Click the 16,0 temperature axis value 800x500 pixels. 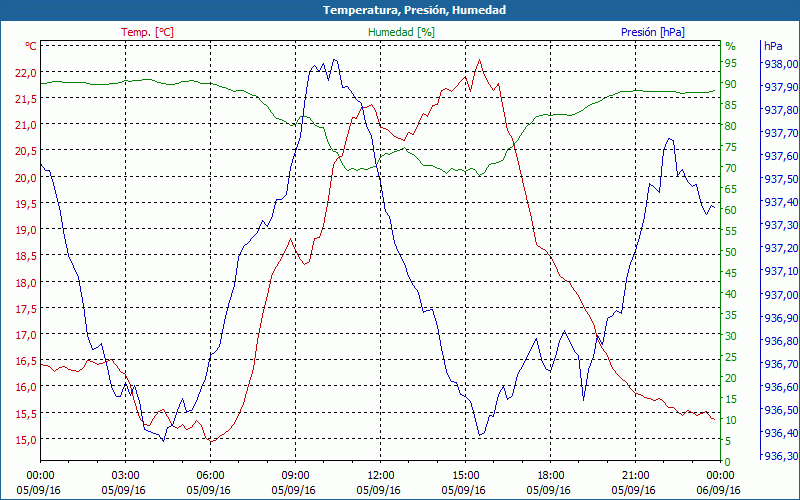[x=26, y=387]
